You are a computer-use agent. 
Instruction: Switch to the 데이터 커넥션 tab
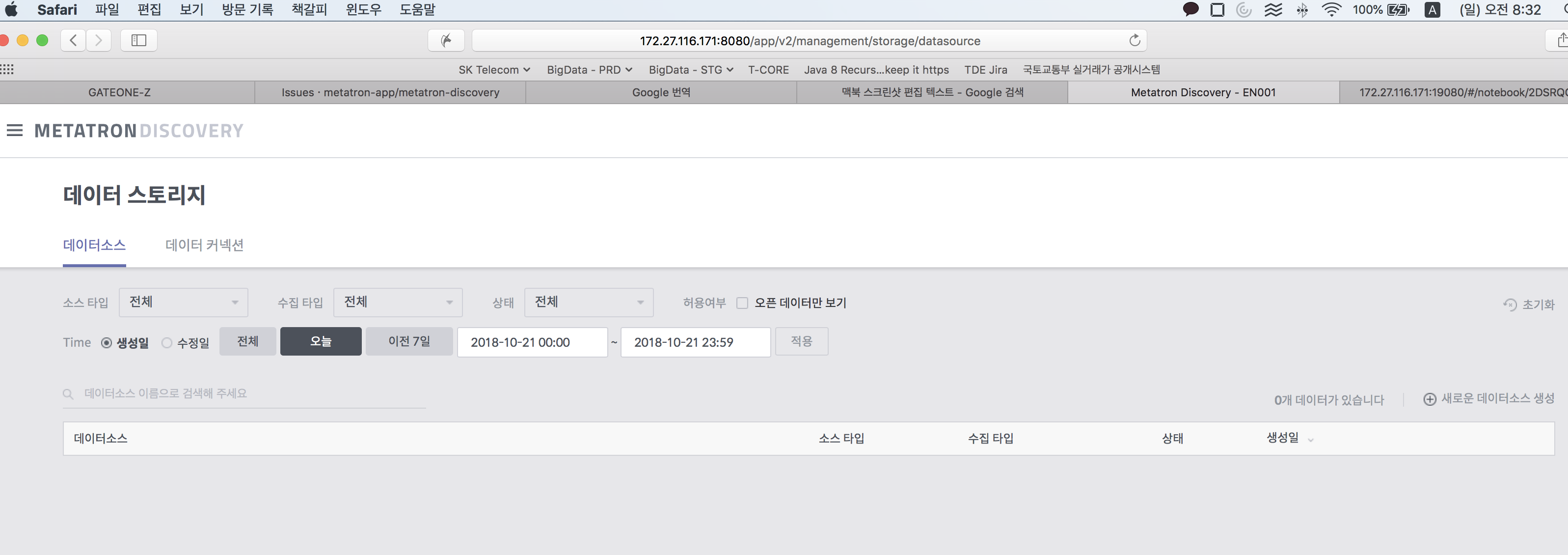205,245
